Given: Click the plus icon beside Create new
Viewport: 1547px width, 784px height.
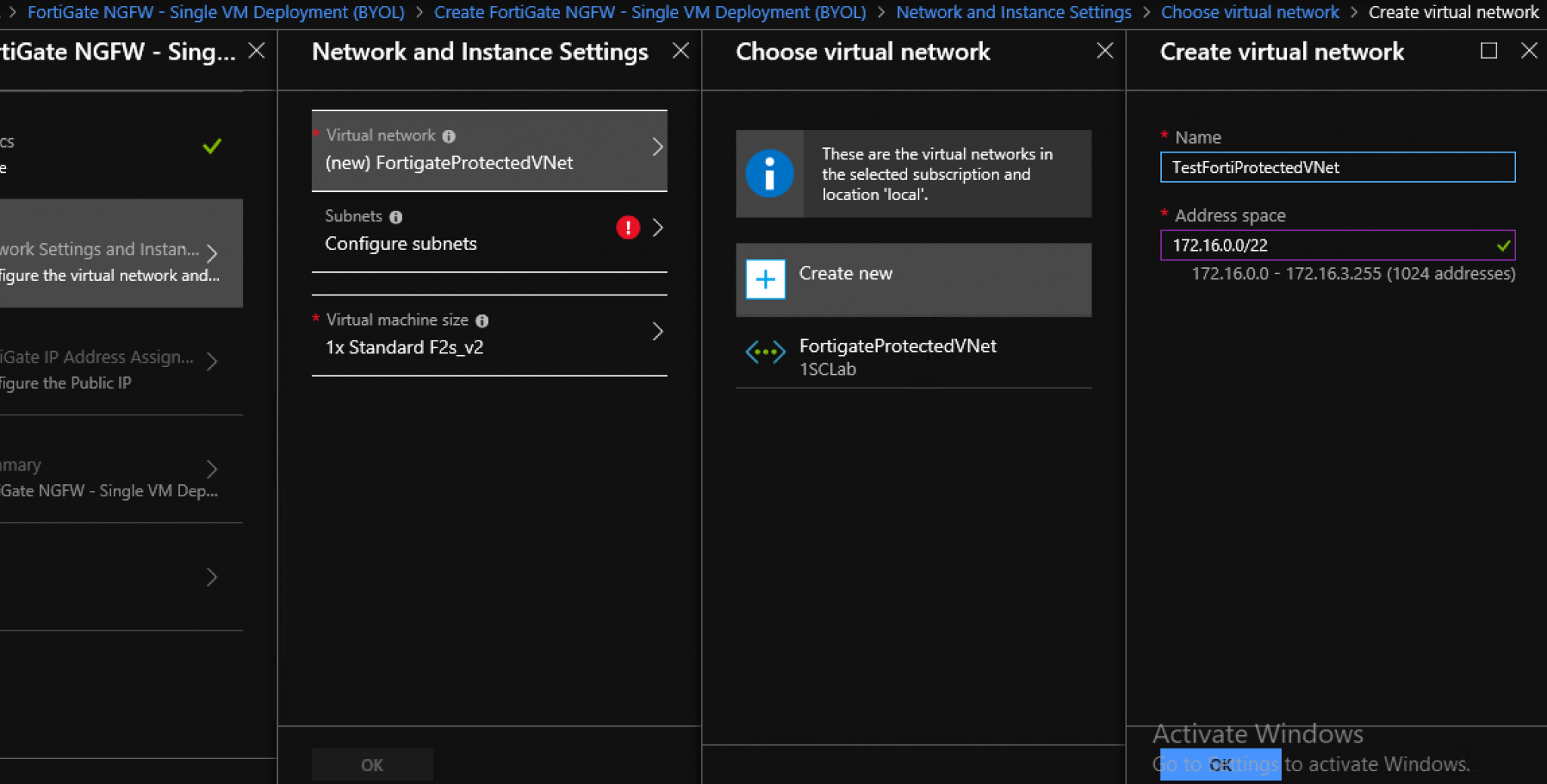Looking at the screenshot, I should point(764,279).
